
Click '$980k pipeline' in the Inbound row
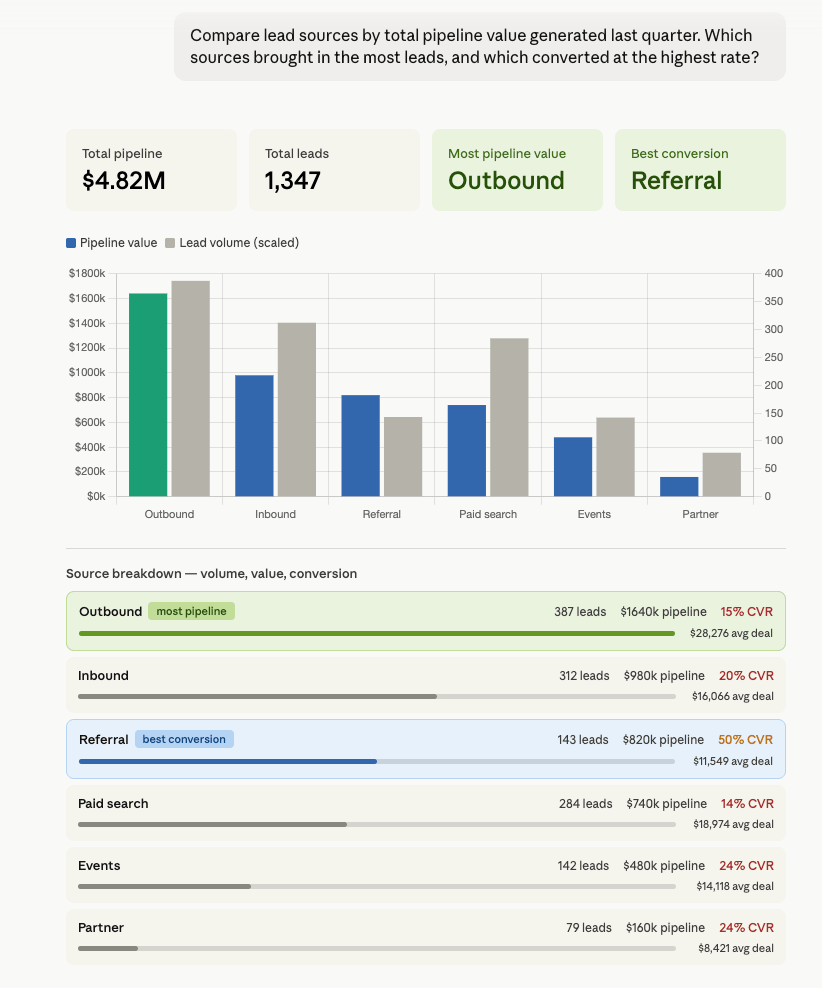point(664,675)
